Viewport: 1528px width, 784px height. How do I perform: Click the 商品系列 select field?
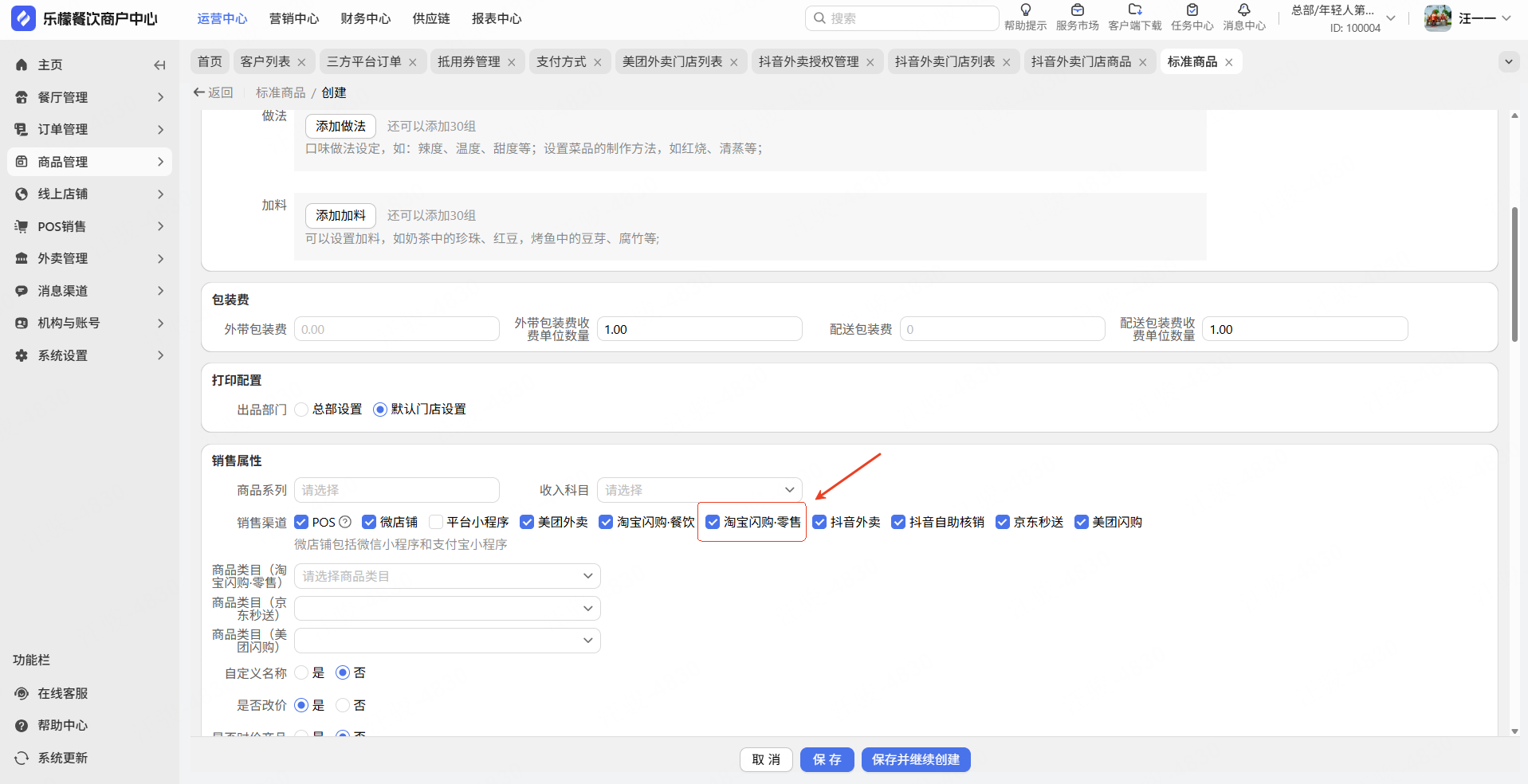click(397, 490)
